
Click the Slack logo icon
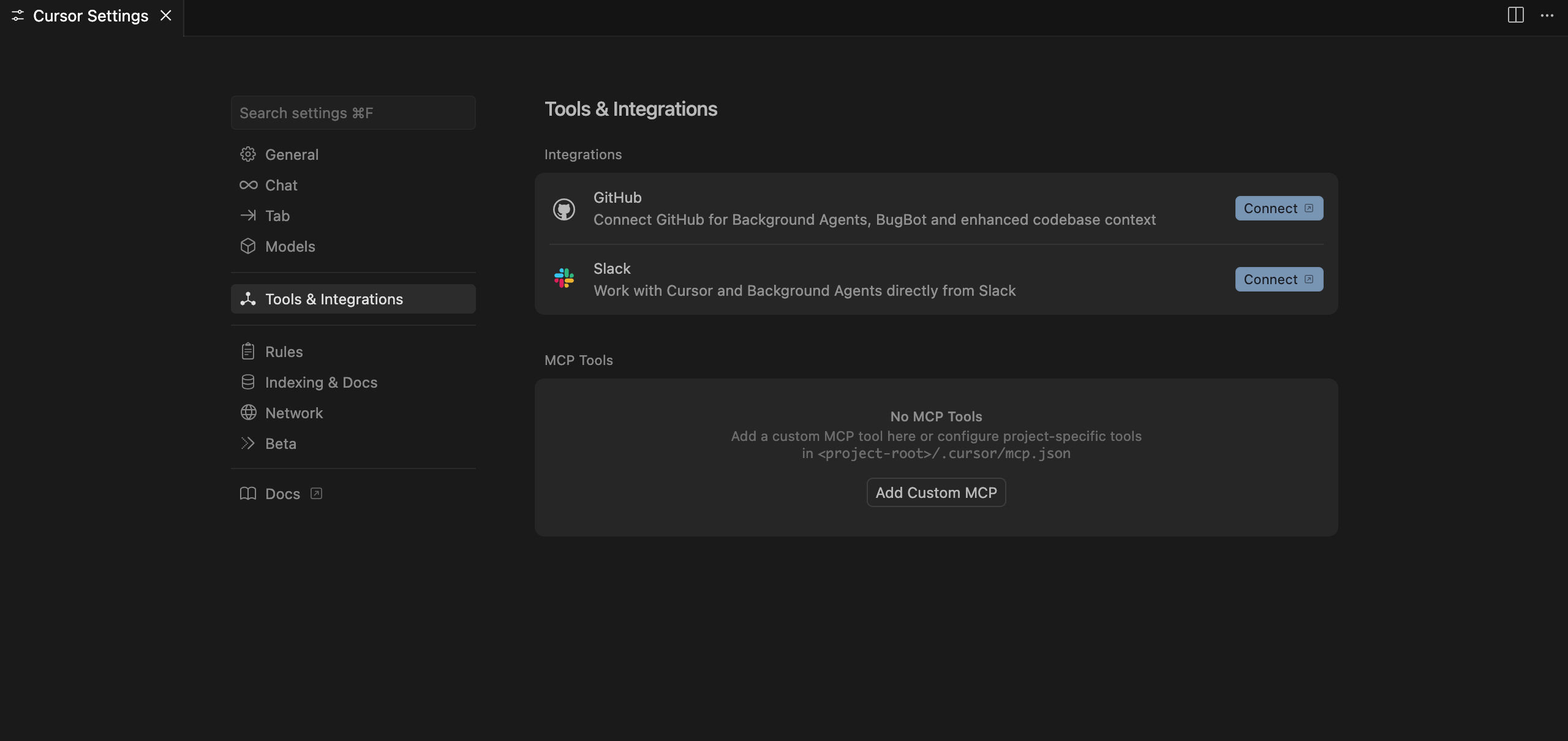pos(564,278)
